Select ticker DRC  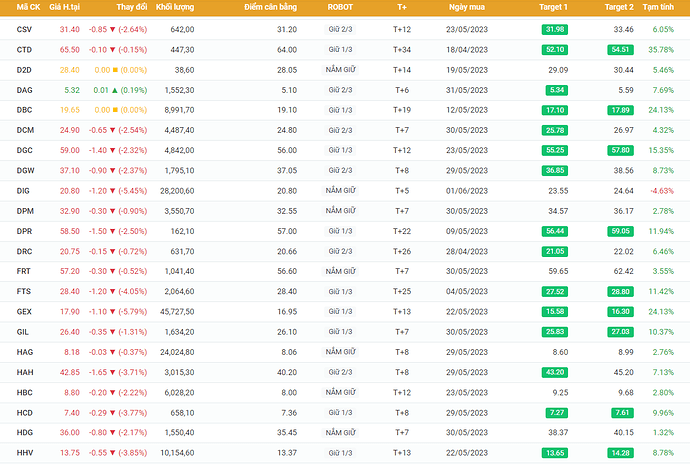click(24, 252)
